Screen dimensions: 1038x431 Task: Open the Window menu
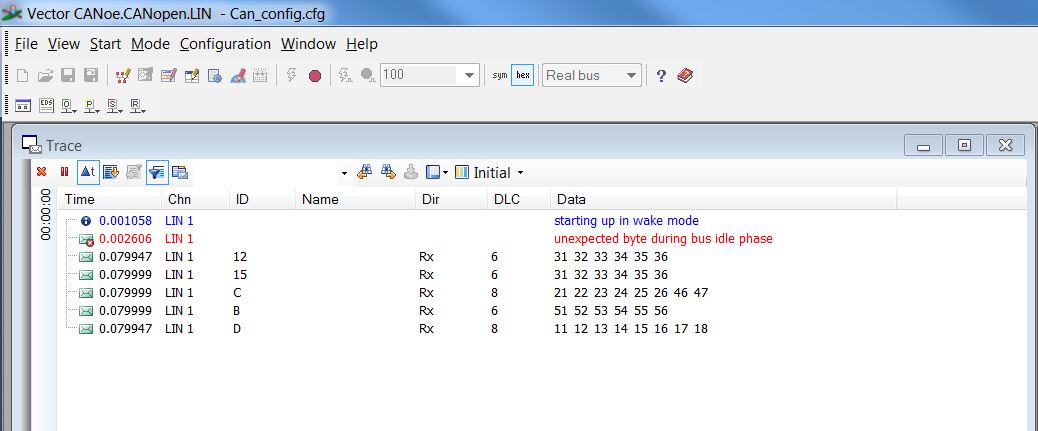[308, 44]
